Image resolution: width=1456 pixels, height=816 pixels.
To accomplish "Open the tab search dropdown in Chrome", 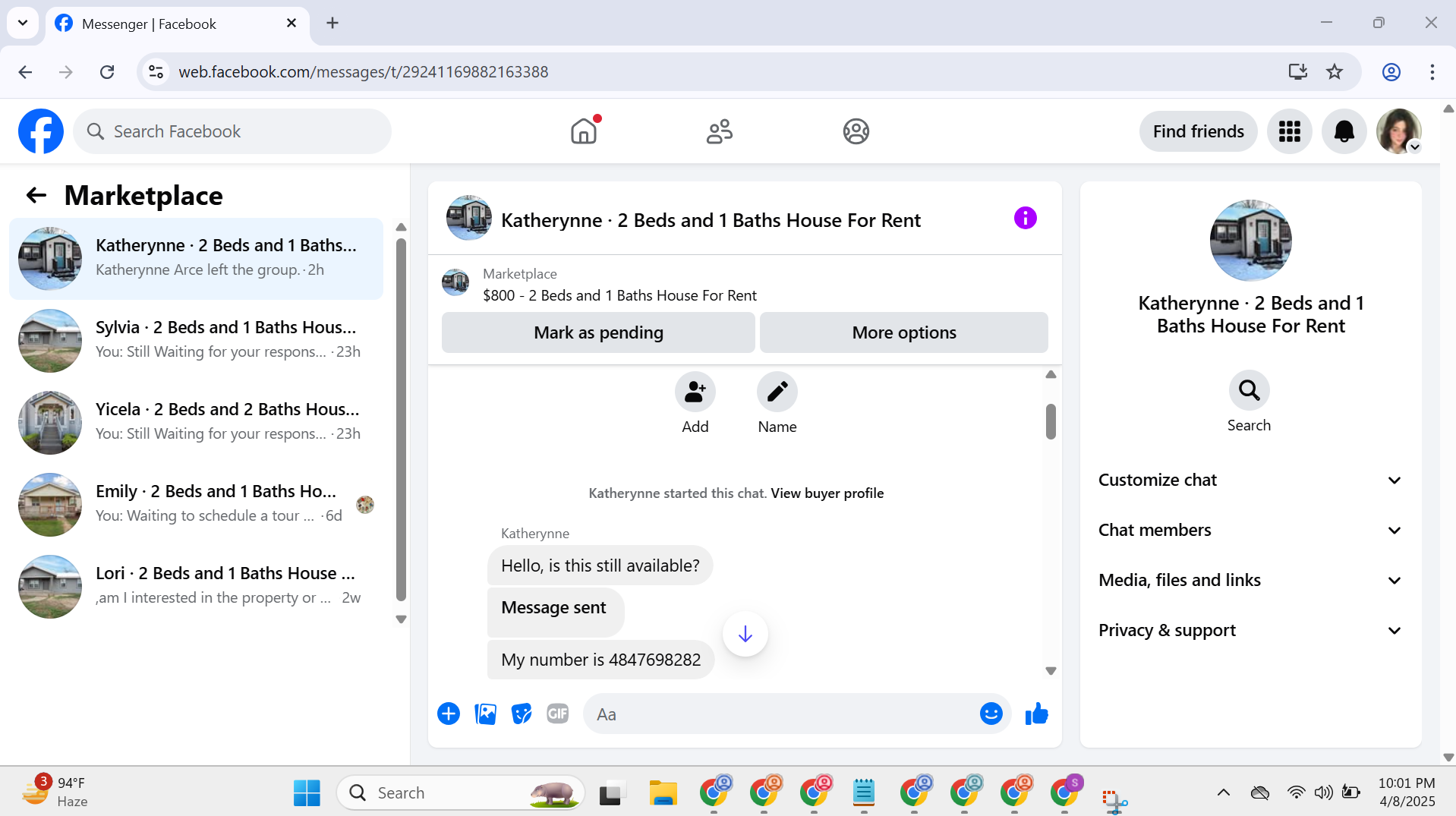I will pyautogui.click(x=23, y=23).
